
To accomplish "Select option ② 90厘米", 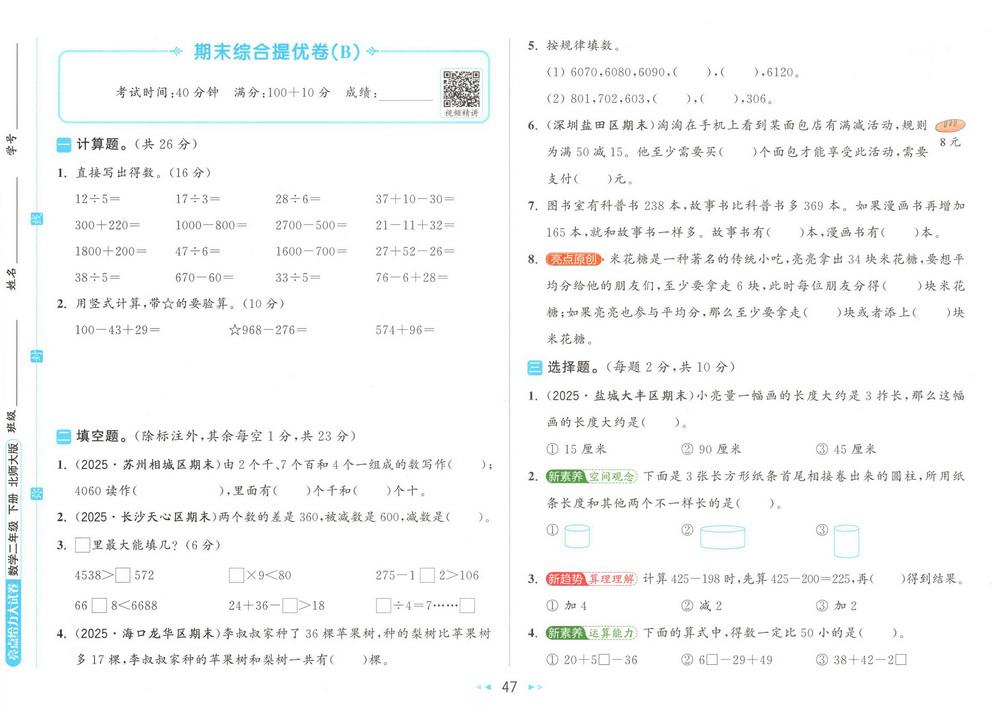I will [711, 449].
